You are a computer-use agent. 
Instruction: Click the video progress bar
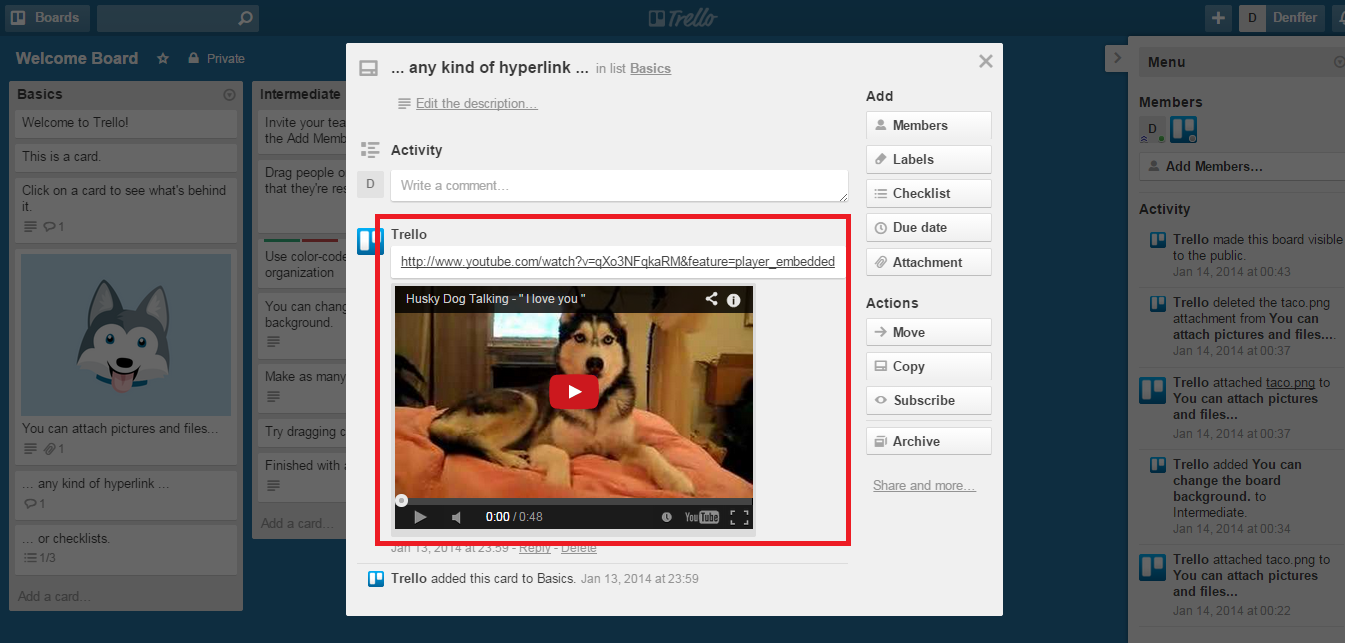pyautogui.click(x=574, y=501)
